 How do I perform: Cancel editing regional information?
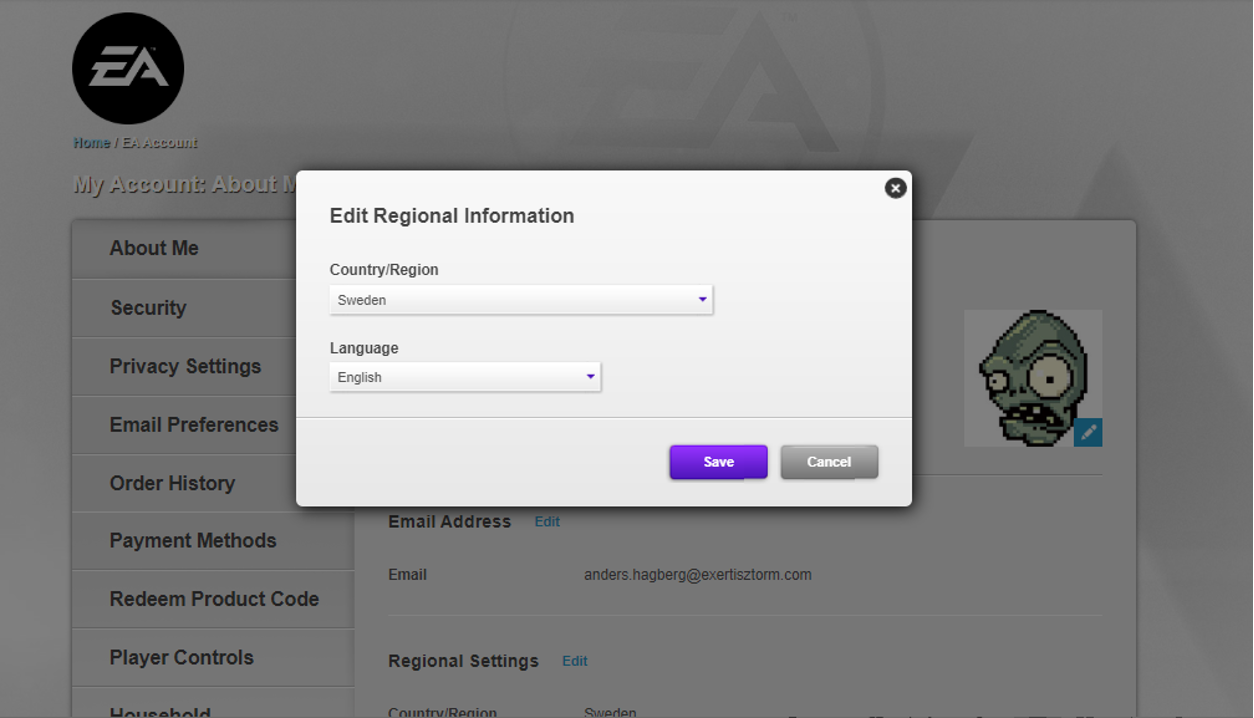829,462
